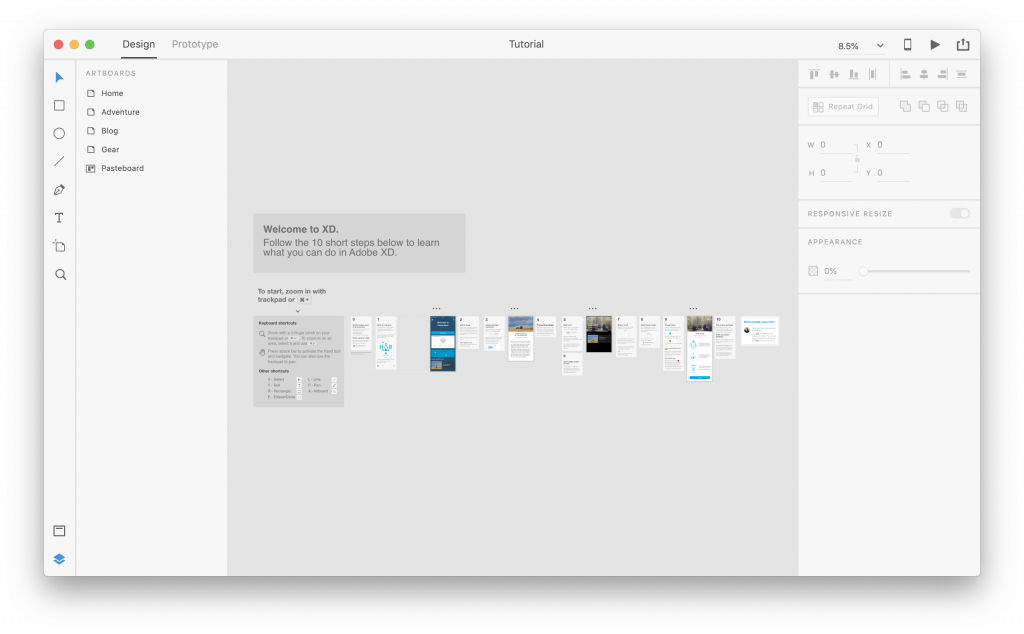
Task: Click the Welcome to XD banner
Action: (x=359, y=243)
